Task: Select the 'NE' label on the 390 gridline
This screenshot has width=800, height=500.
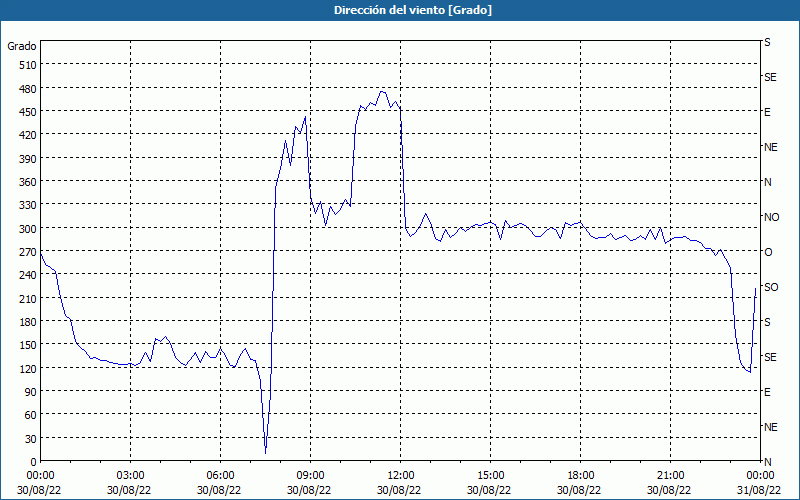Action: coord(770,147)
